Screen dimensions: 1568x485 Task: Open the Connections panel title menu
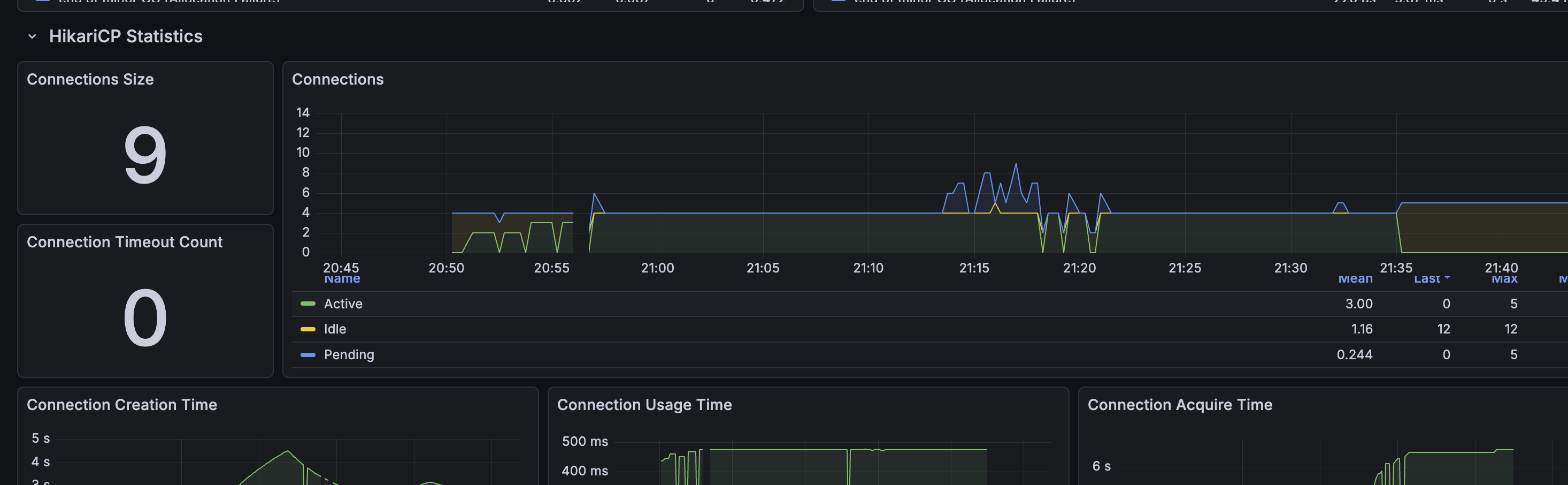[338, 79]
